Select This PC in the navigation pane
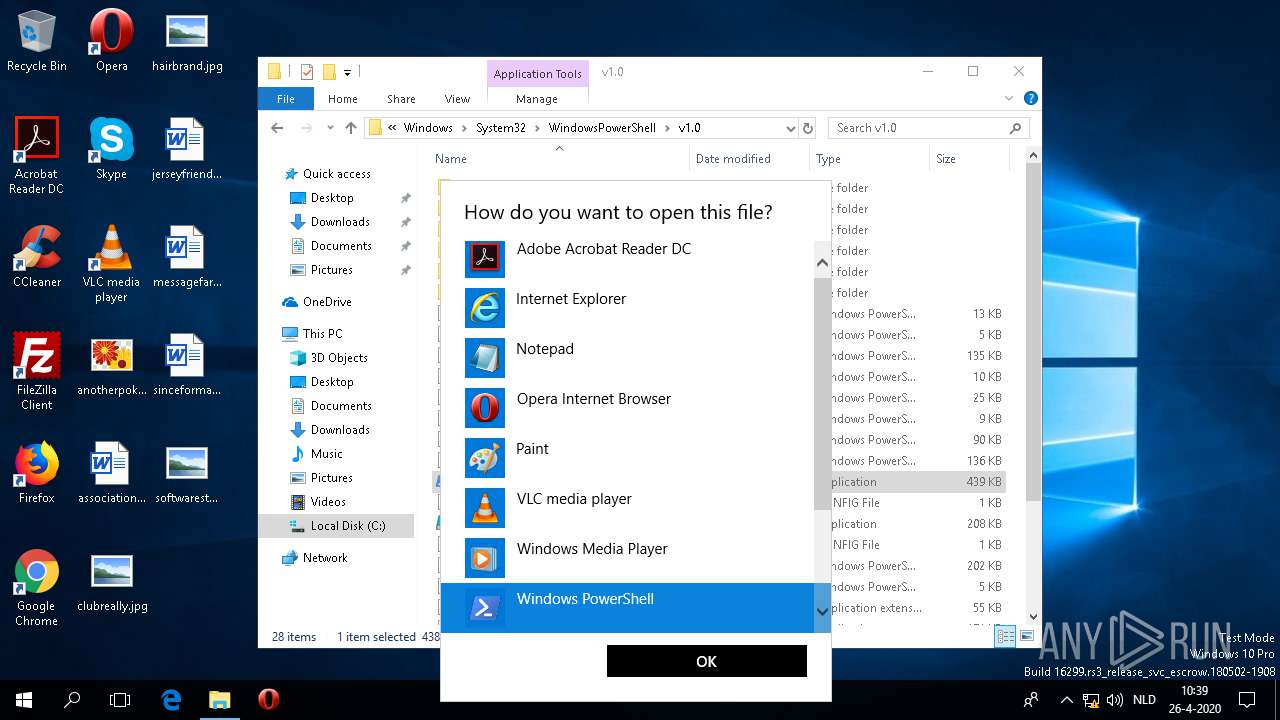This screenshot has height=720, width=1280. click(x=322, y=334)
